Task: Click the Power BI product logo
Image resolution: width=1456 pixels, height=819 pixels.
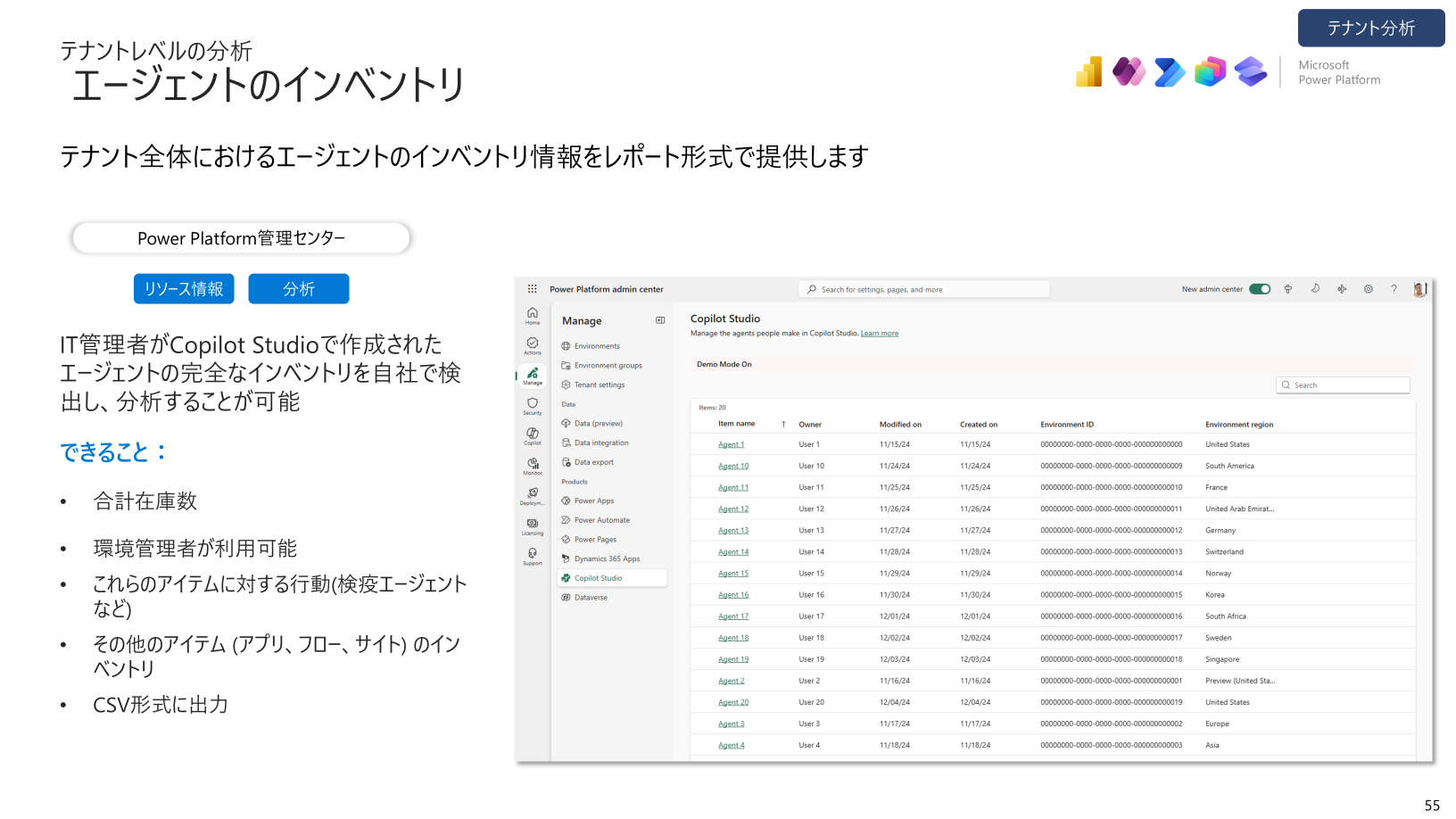Action: click(x=1089, y=71)
